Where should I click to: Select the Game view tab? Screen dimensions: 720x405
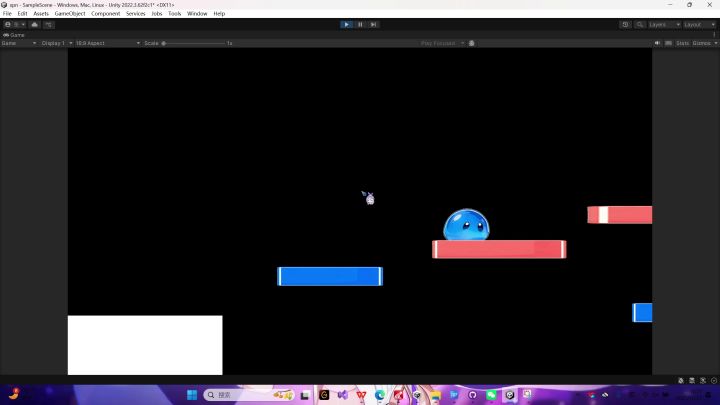[14, 35]
